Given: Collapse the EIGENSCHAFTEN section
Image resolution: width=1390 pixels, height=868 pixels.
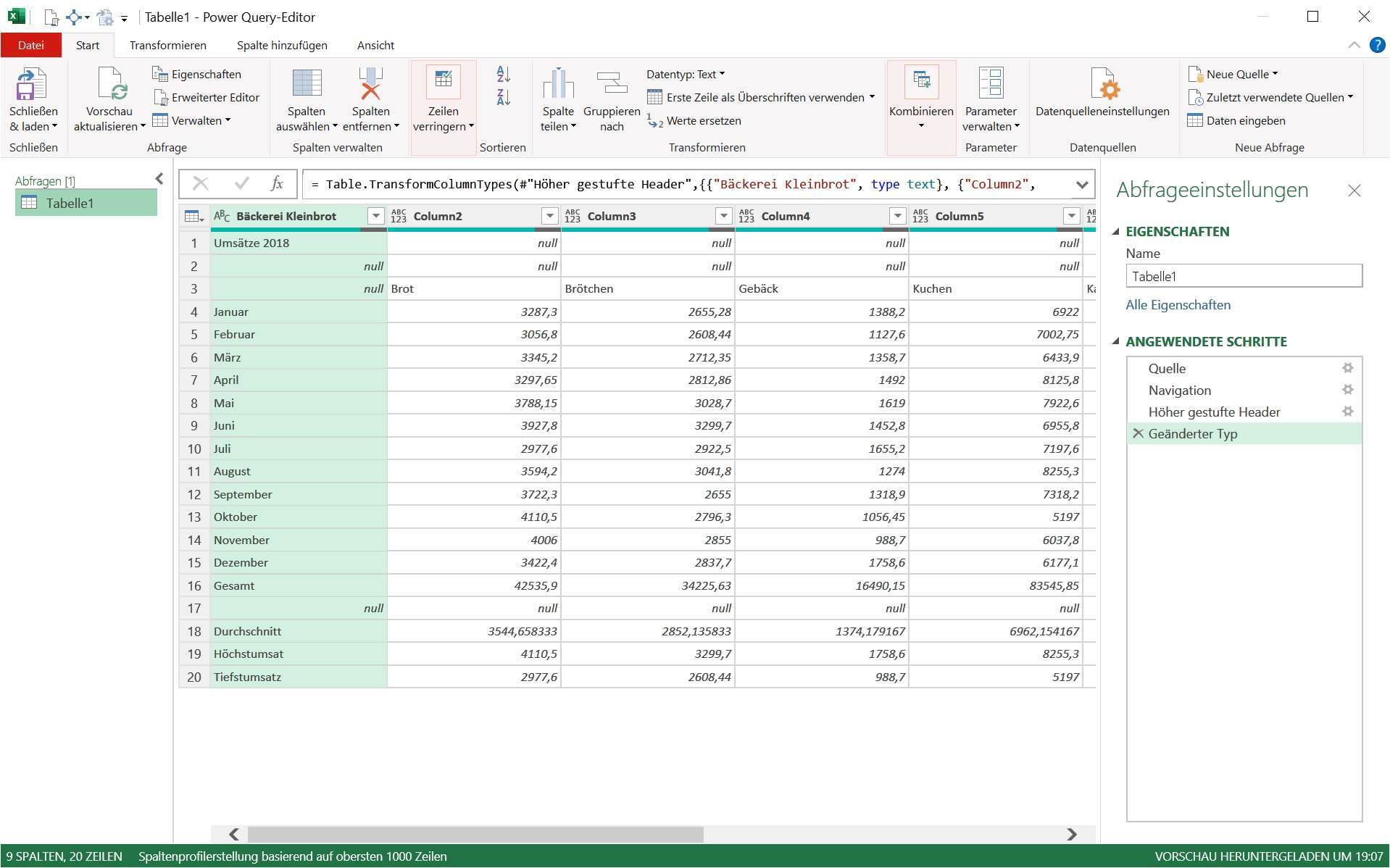Looking at the screenshot, I should [x=1116, y=232].
